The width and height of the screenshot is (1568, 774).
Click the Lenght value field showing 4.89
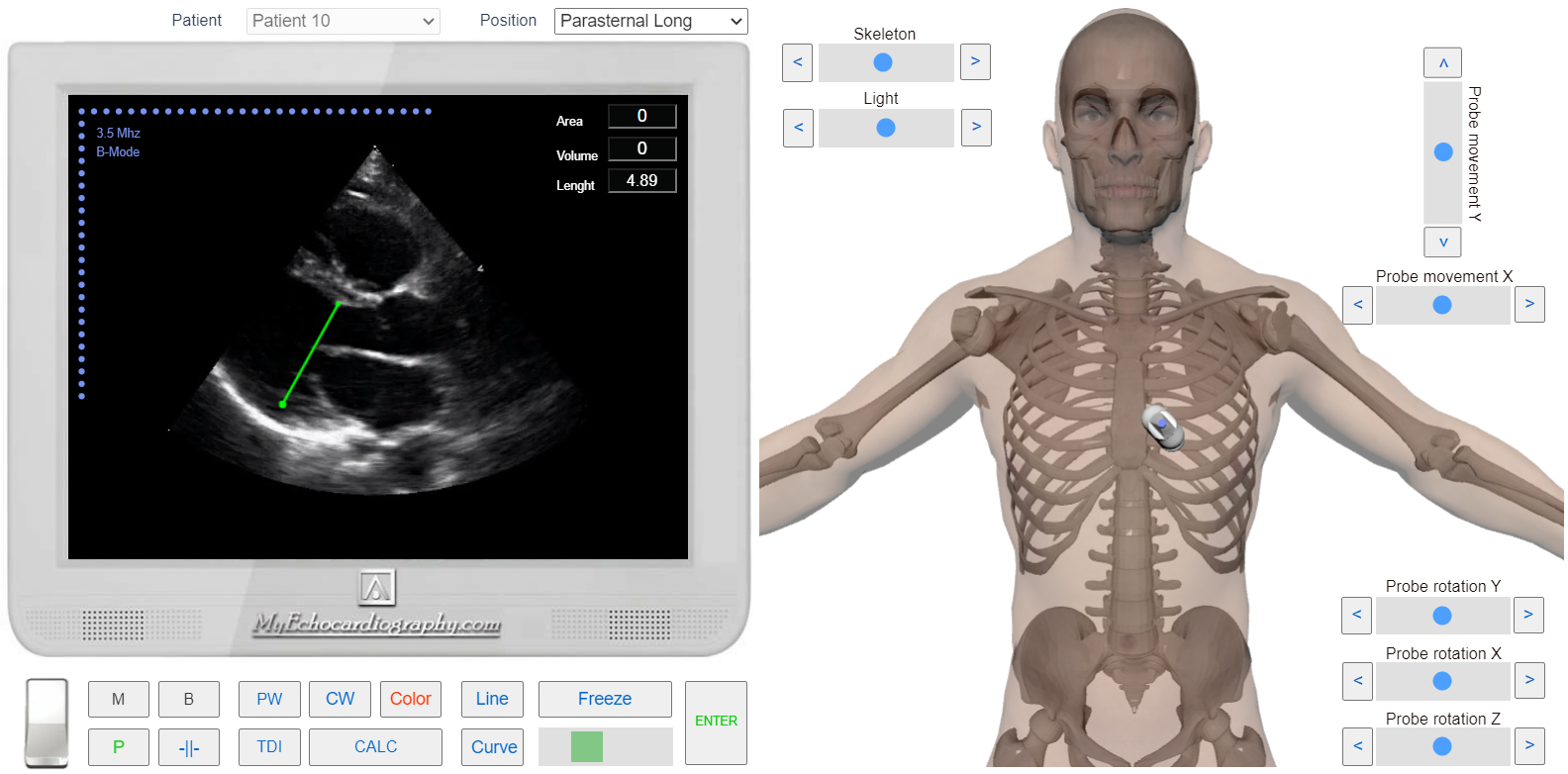(642, 180)
